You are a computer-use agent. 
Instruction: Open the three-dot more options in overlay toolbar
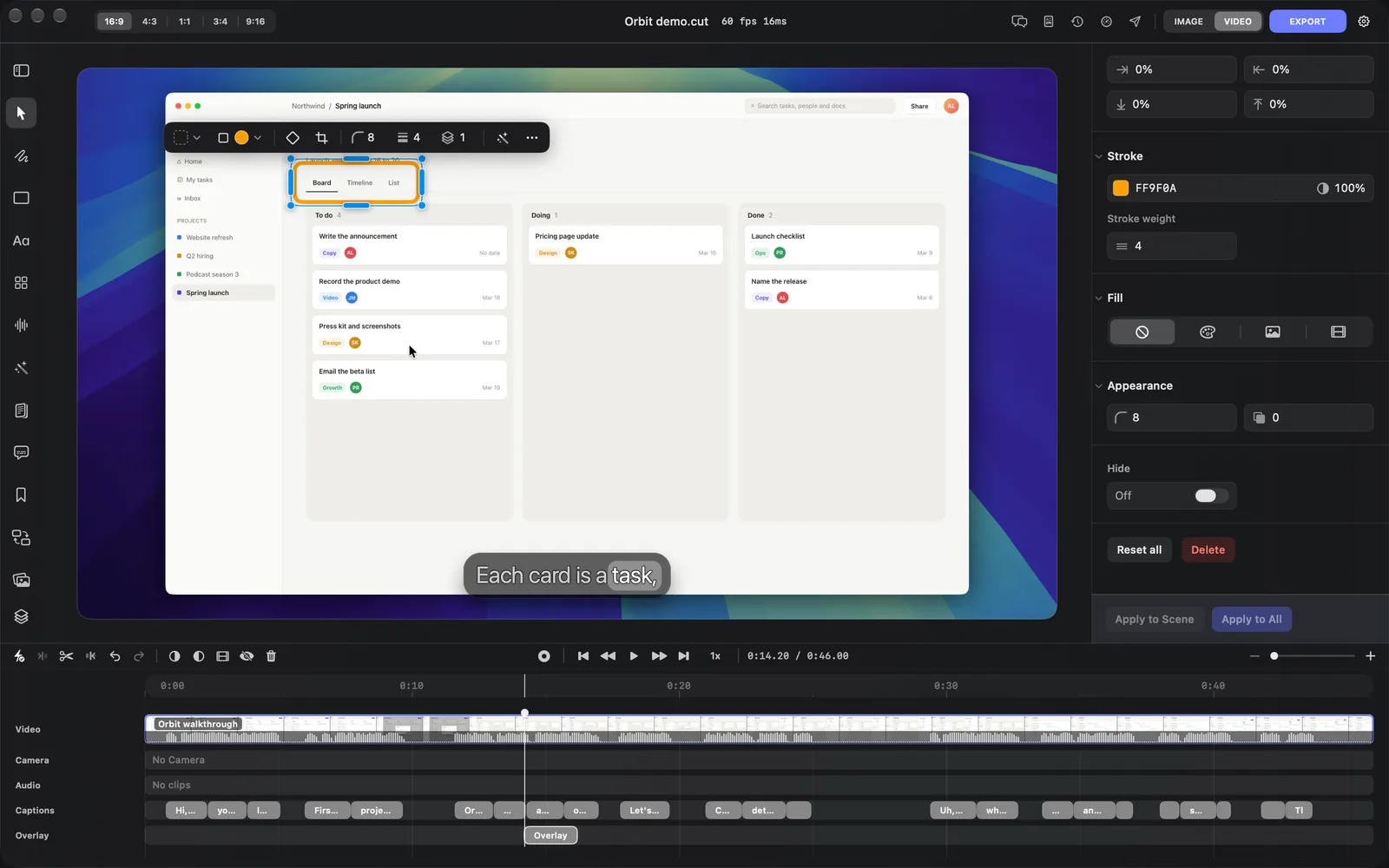pyautogui.click(x=532, y=137)
